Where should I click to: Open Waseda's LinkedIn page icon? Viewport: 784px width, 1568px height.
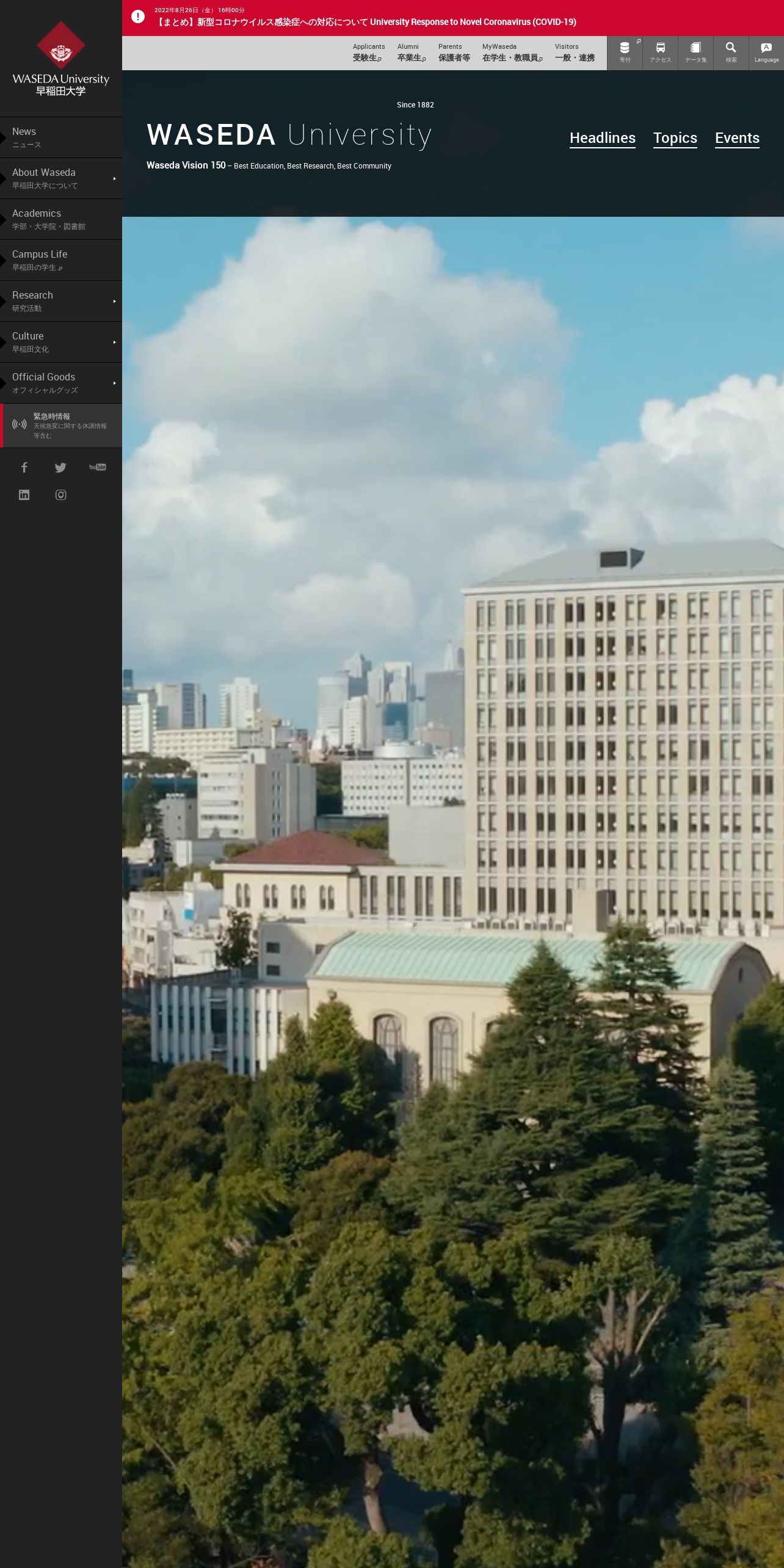pos(24,495)
